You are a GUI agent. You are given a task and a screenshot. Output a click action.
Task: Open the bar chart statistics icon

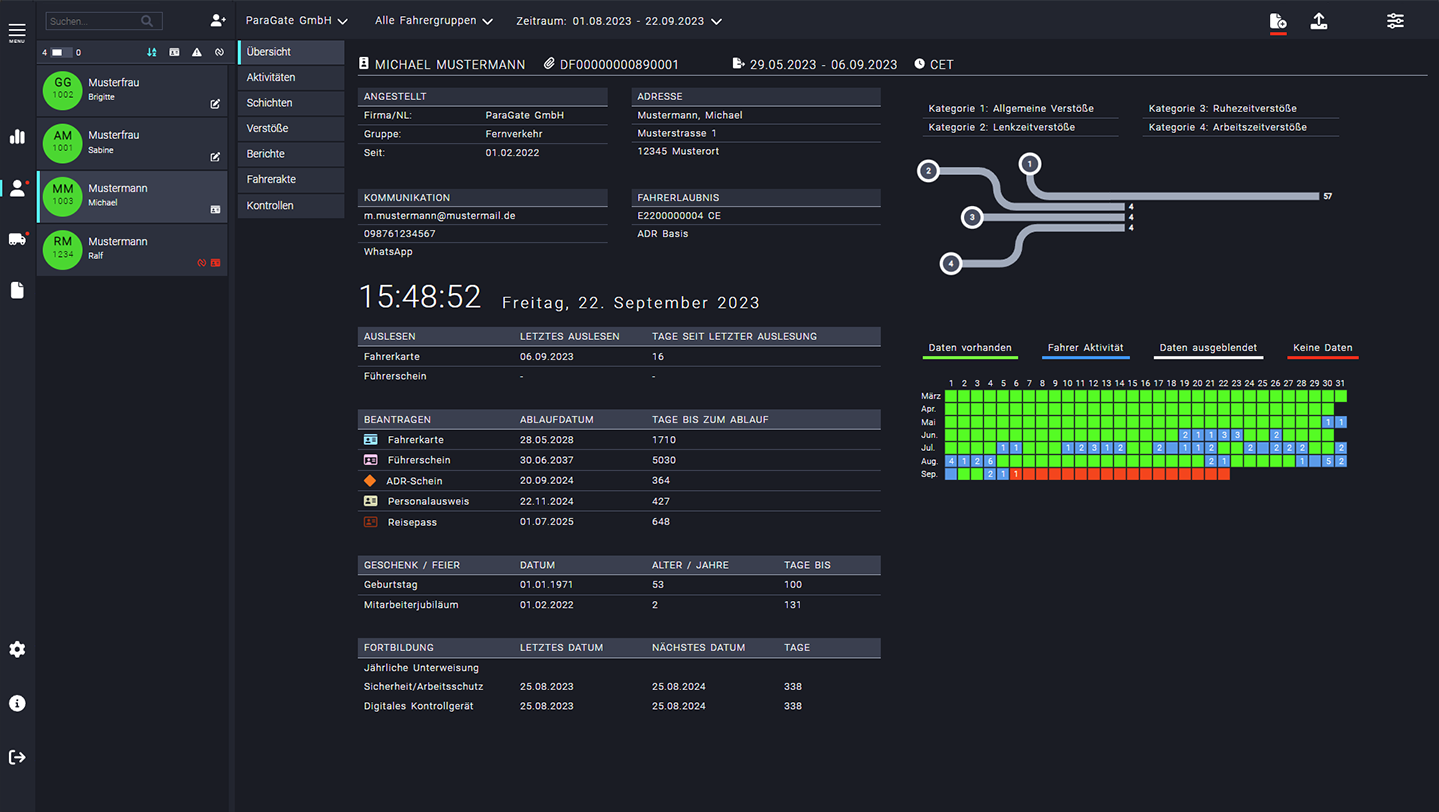pos(17,137)
